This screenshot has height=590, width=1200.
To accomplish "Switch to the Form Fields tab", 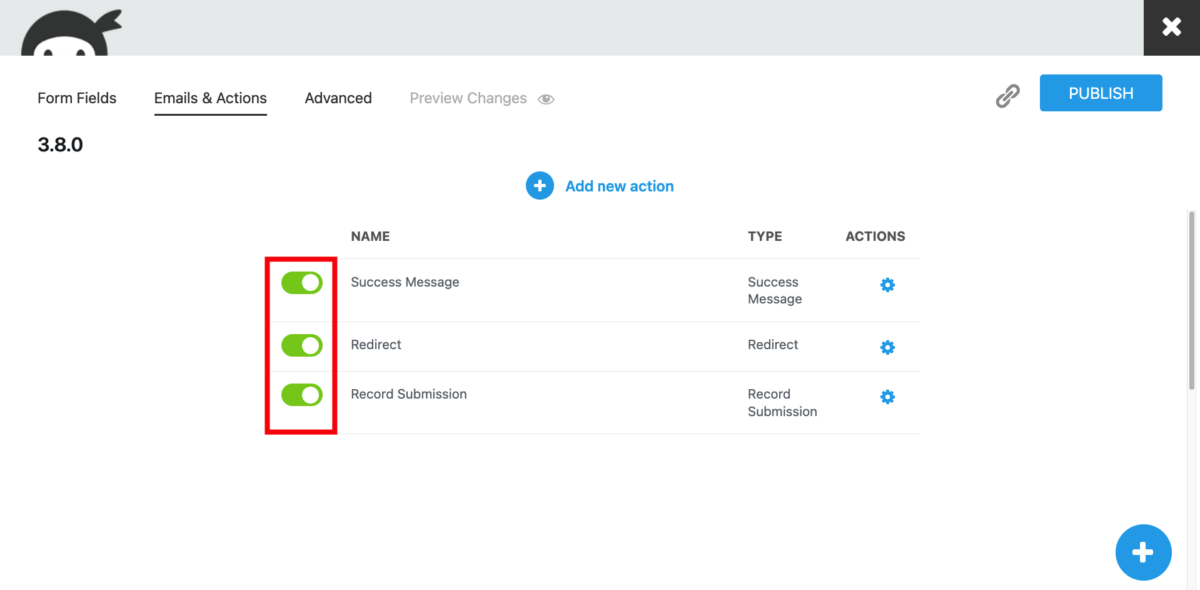I will (76, 98).
